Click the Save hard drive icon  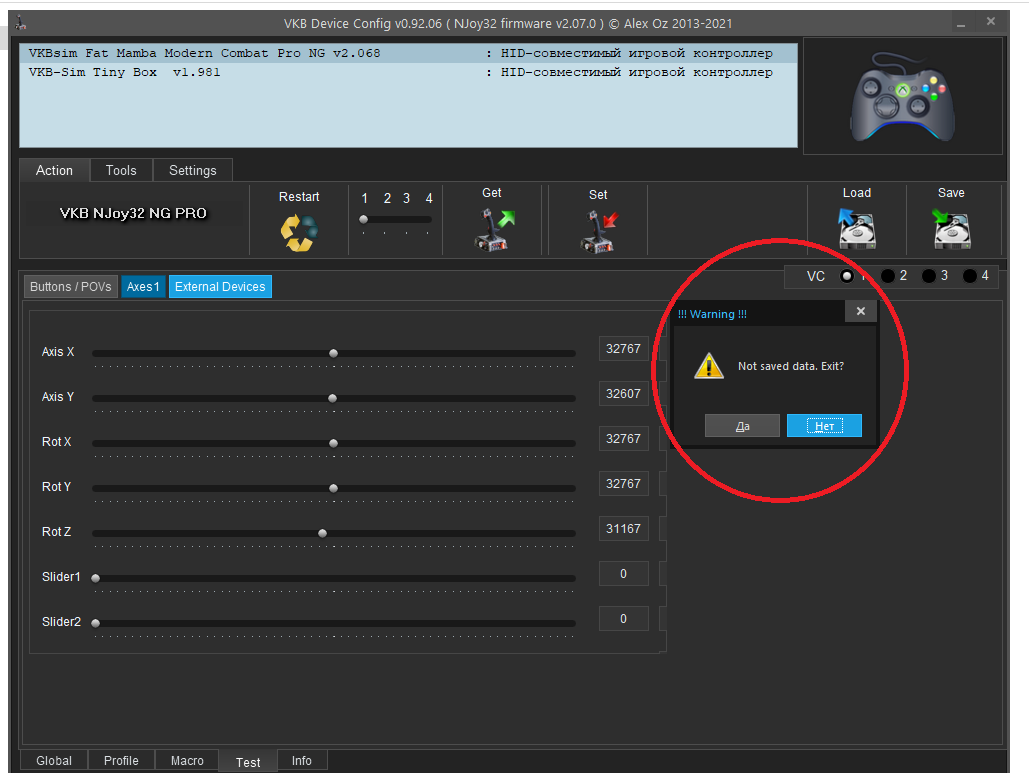[951, 228]
